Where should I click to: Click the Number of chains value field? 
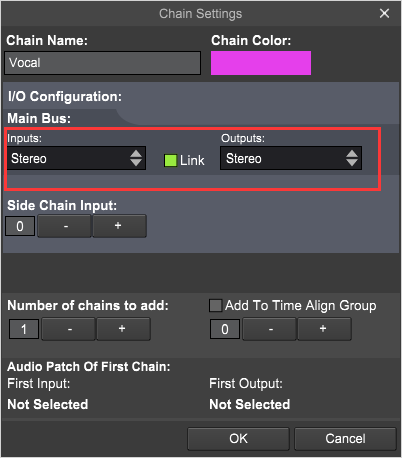(x=24, y=329)
